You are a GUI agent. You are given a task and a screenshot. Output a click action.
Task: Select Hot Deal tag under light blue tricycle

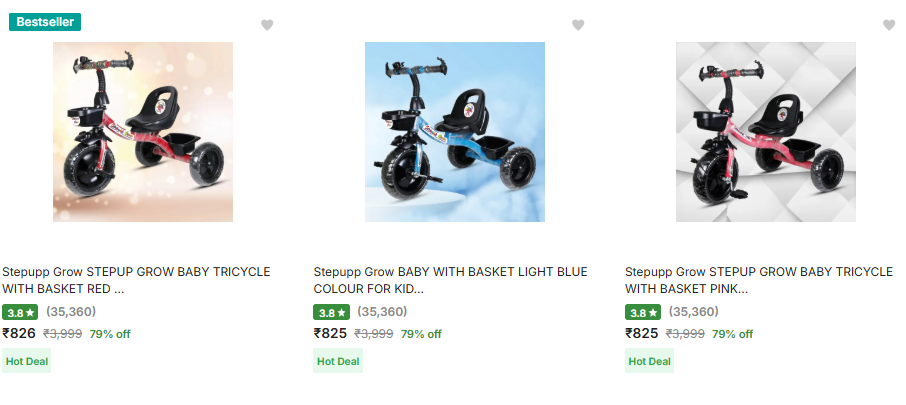[338, 361]
